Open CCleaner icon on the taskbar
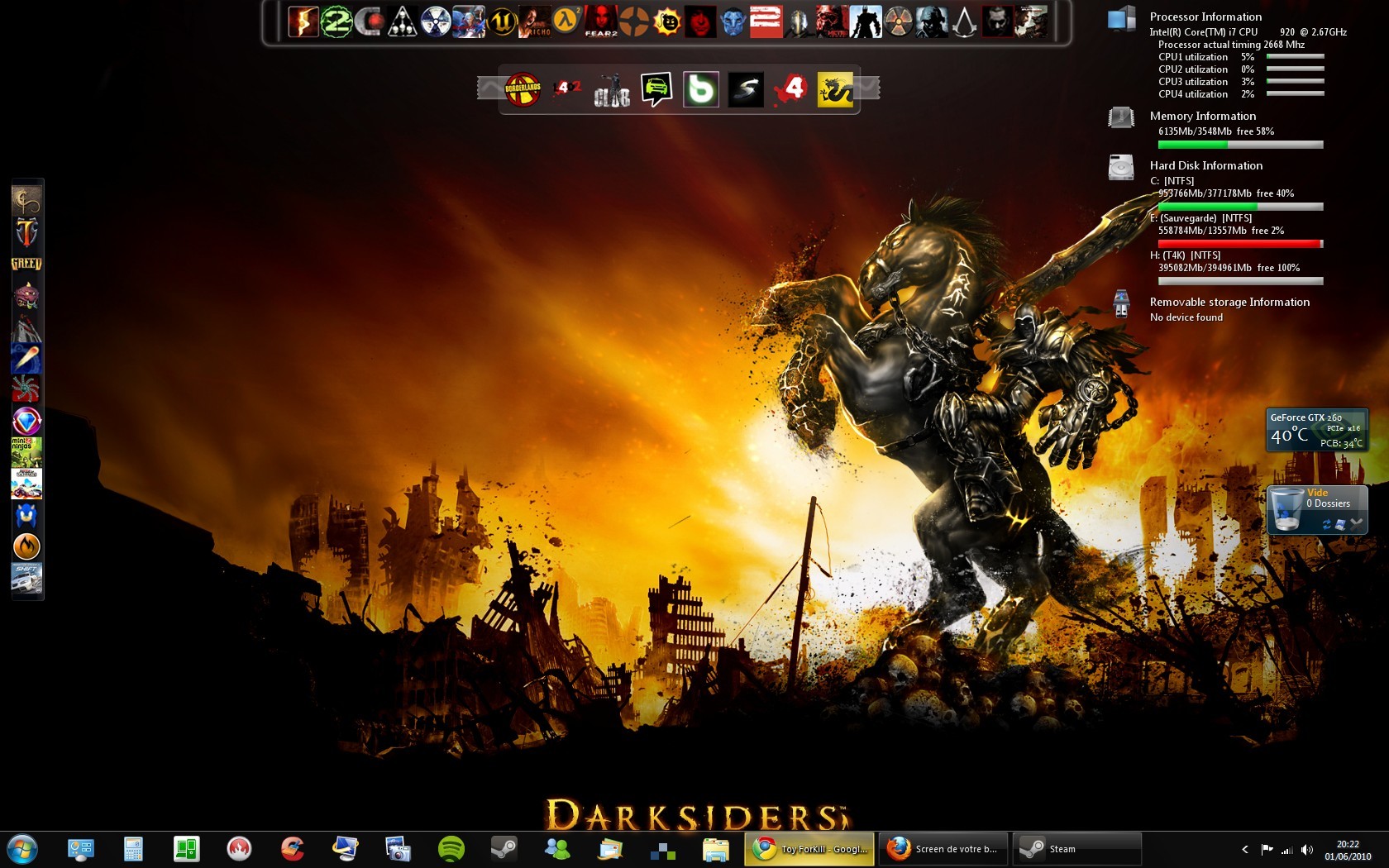Image resolution: width=1389 pixels, height=868 pixels. (x=292, y=849)
